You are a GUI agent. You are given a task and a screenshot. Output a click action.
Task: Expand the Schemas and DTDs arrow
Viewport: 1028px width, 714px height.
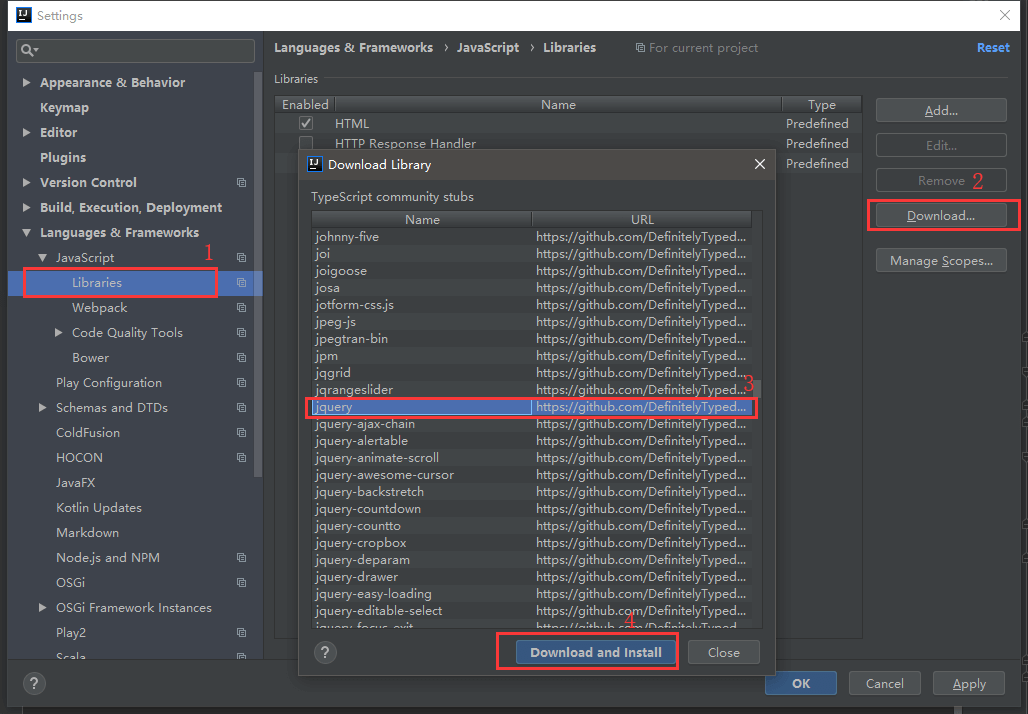pyautogui.click(x=43, y=408)
